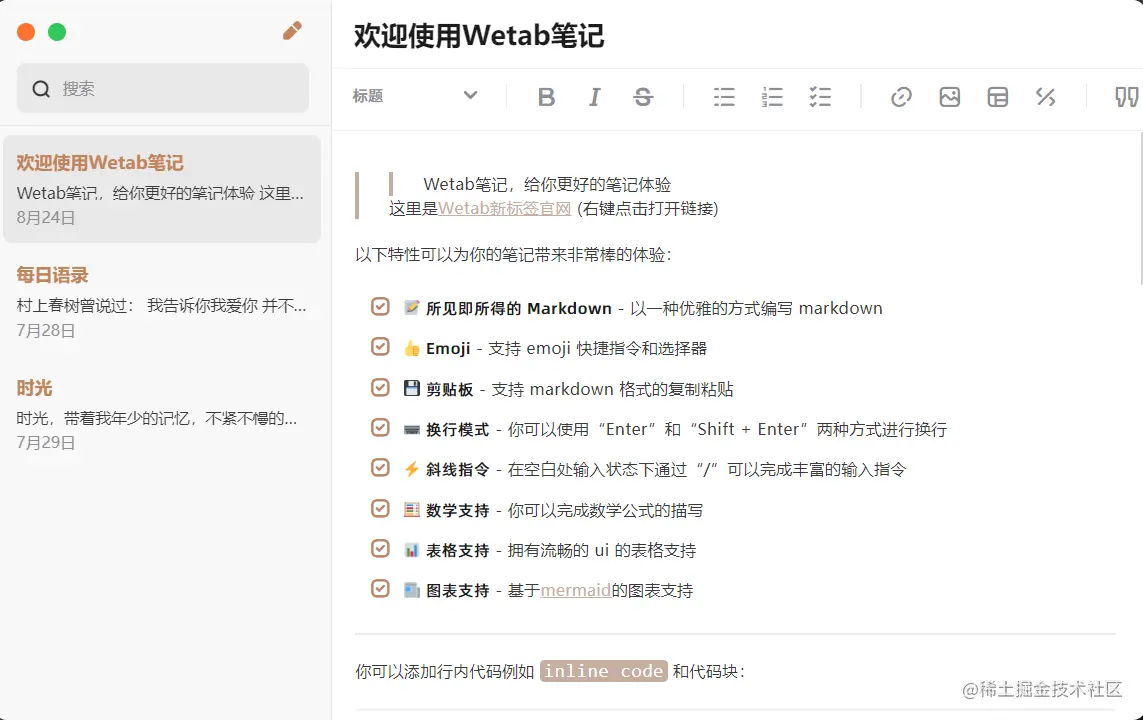
Task: Uncheck the 换行模式 checkbox
Action: (x=380, y=427)
